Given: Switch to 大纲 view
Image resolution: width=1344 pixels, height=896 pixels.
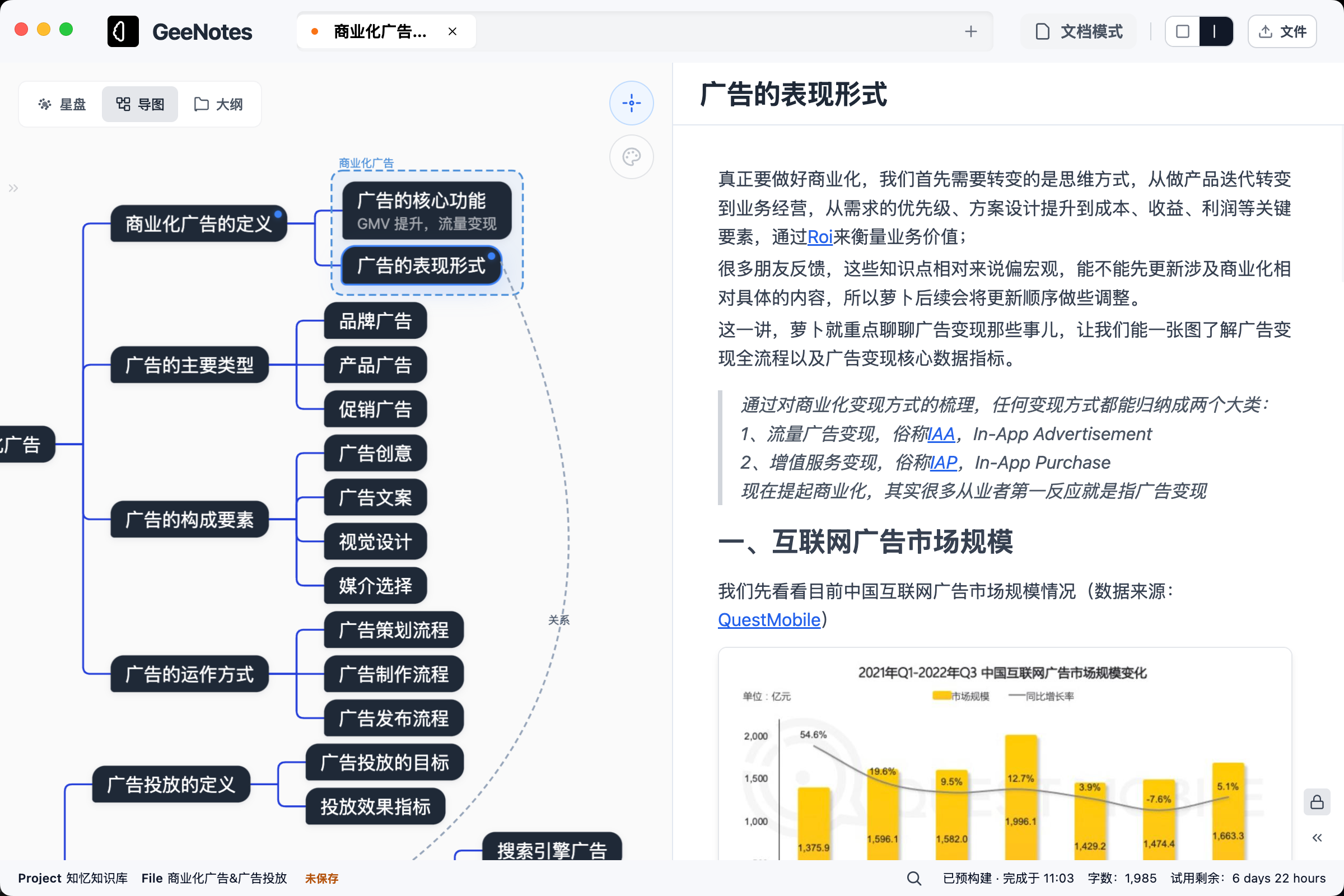Looking at the screenshot, I should click(x=219, y=104).
